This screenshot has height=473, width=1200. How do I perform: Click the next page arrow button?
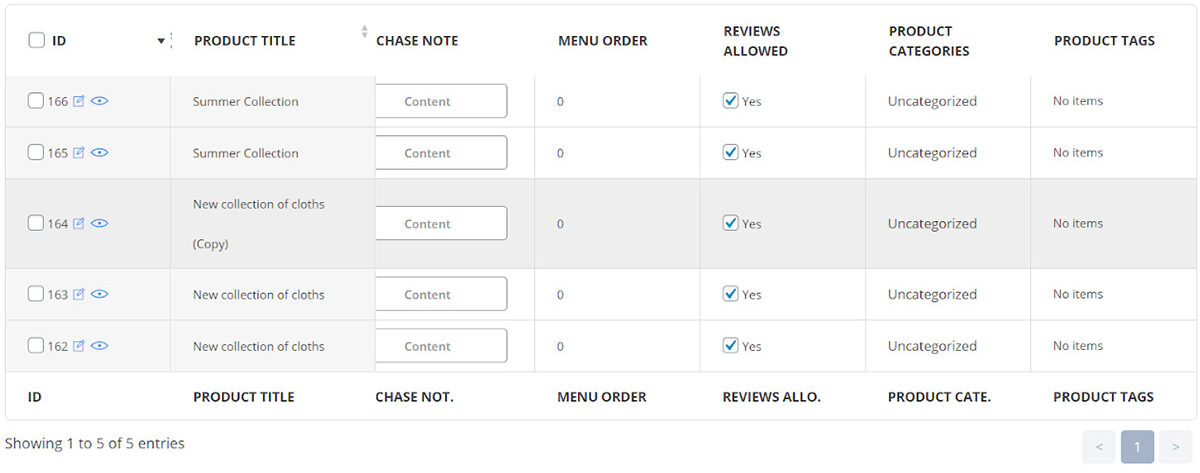coord(1176,446)
